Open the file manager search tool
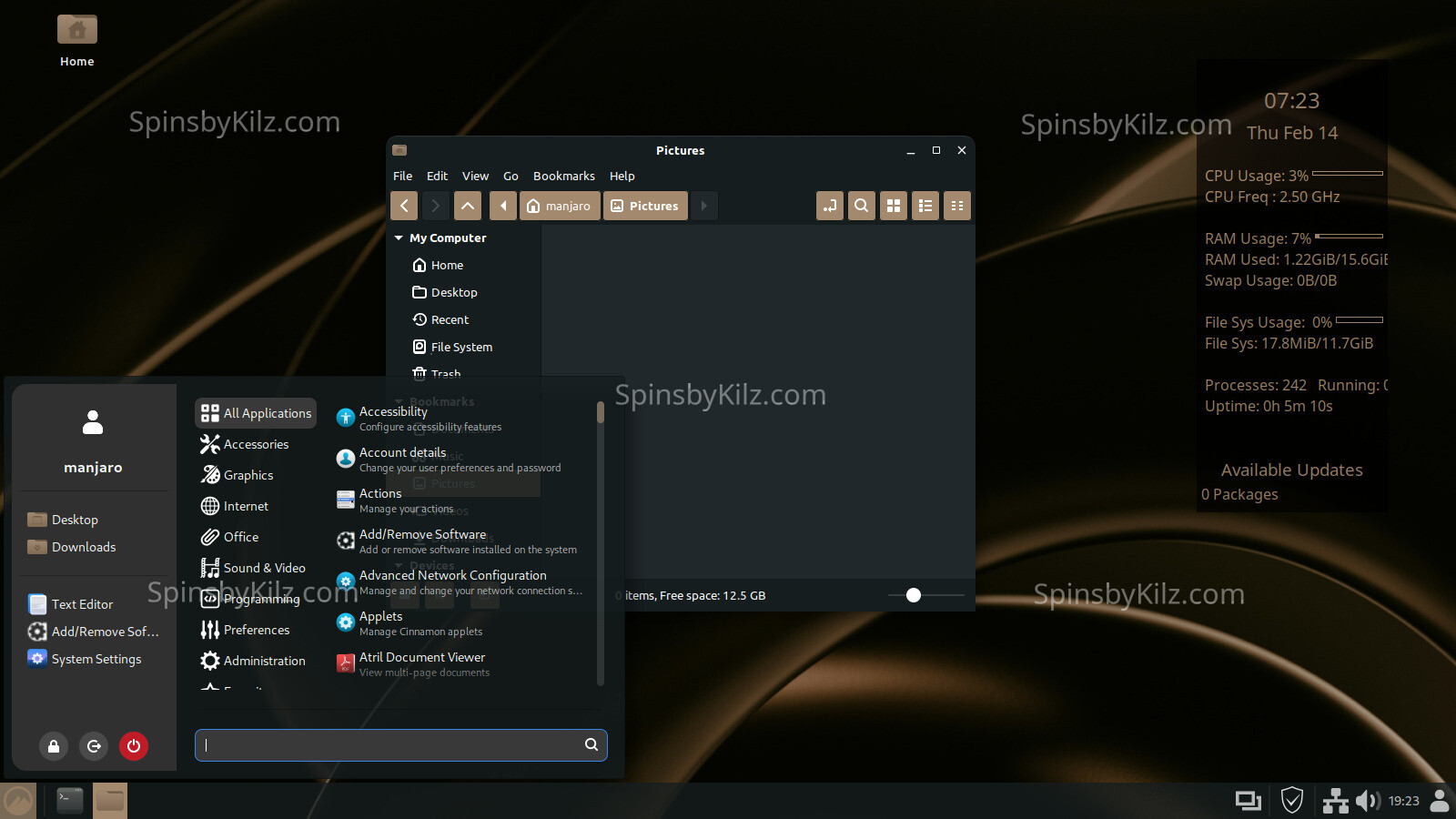Image resolution: width=1456 pixels, height=819 pixels. [x=861, y=206]
